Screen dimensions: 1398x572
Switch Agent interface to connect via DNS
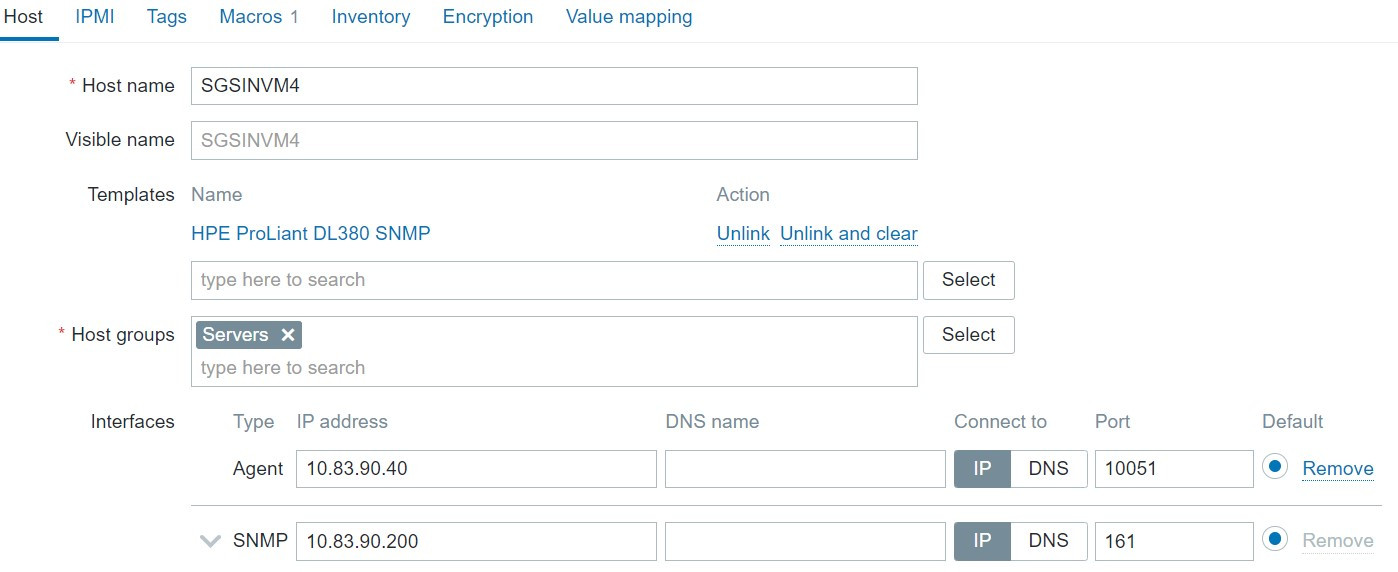[x=1048, y=468]
